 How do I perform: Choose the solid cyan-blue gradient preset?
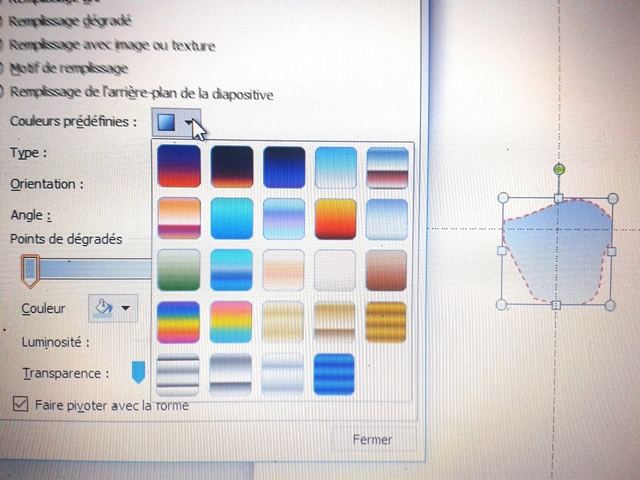231,217
